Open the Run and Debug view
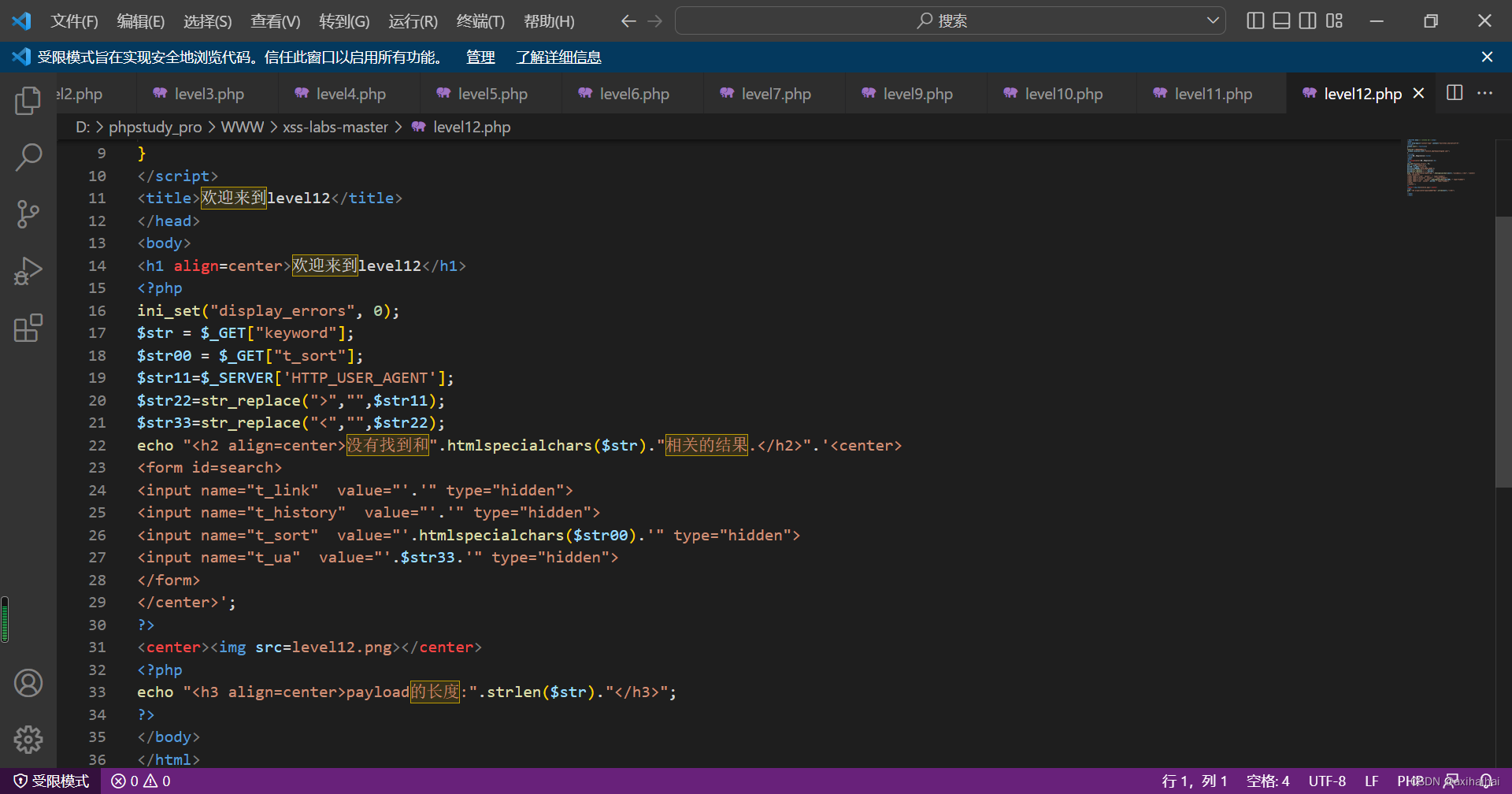The height and width of the screenshot is (794, 1512). tap(28, 271)
